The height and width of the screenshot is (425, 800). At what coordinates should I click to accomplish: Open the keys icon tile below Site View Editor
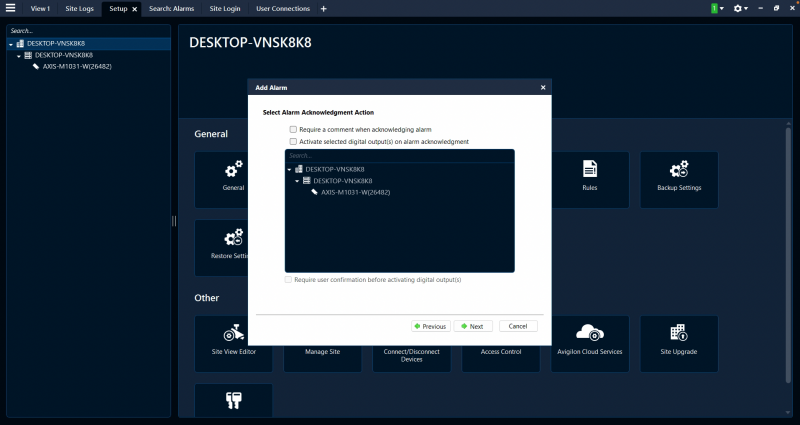[x=234, y=401]
